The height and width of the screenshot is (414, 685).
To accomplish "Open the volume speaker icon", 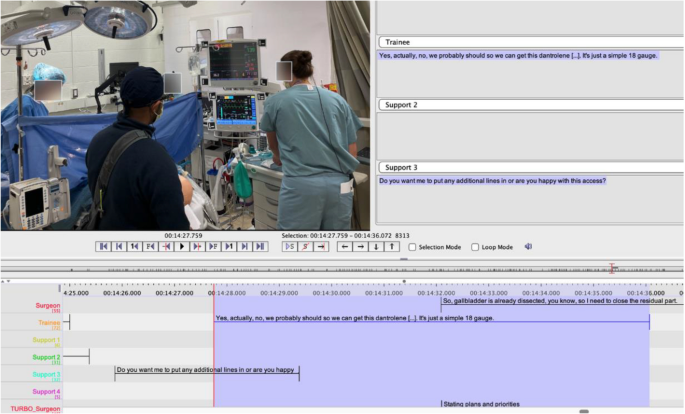I will [528, 247].
